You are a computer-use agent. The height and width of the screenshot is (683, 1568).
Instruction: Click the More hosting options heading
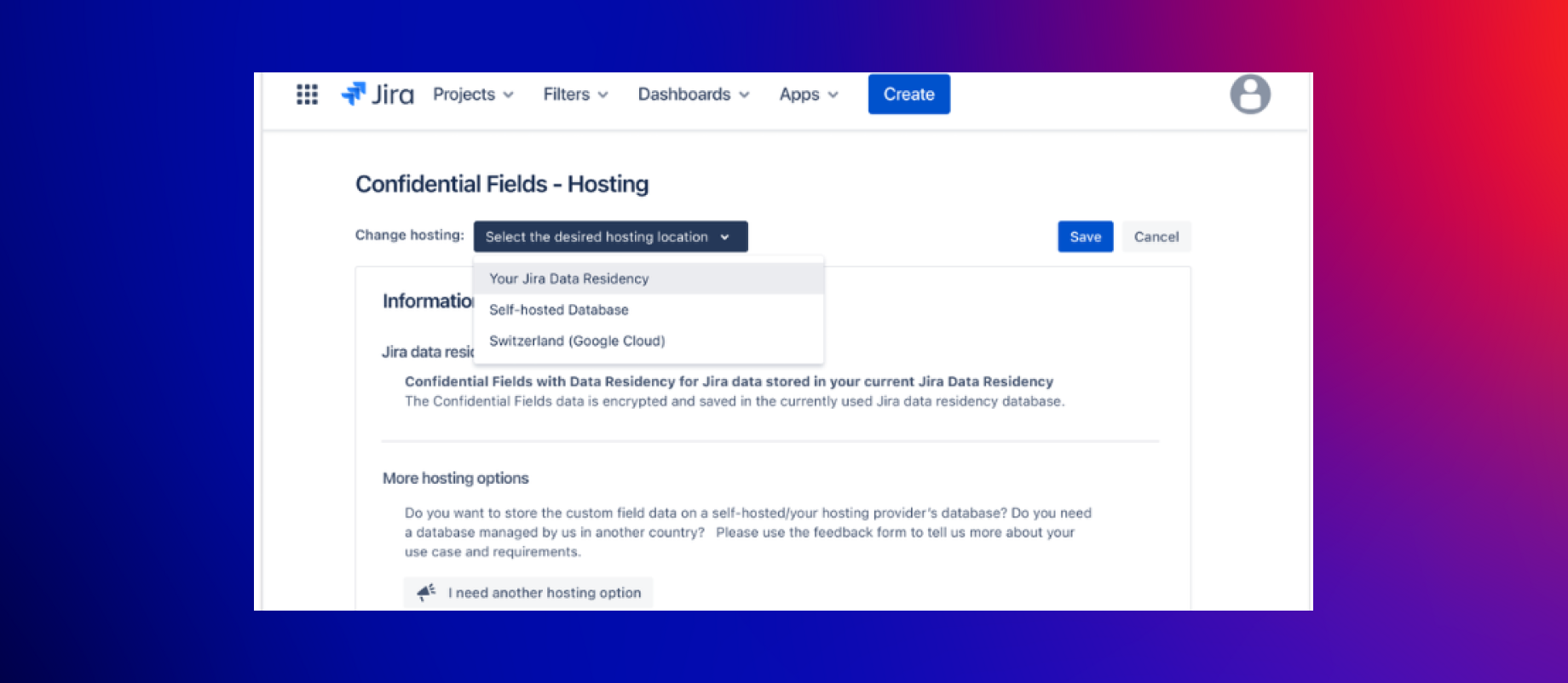tap(455, 479)
